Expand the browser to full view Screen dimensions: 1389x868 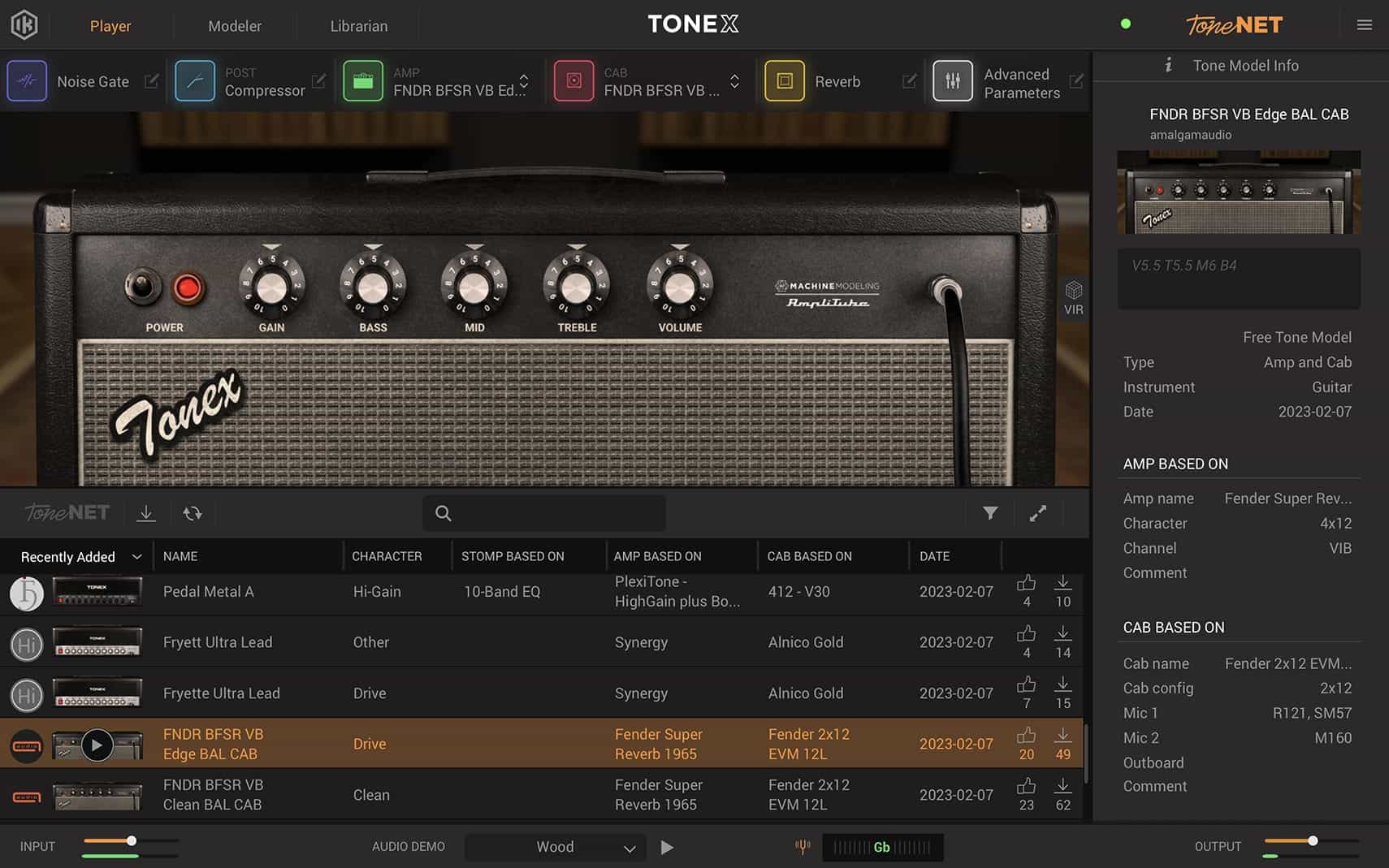1038,513
